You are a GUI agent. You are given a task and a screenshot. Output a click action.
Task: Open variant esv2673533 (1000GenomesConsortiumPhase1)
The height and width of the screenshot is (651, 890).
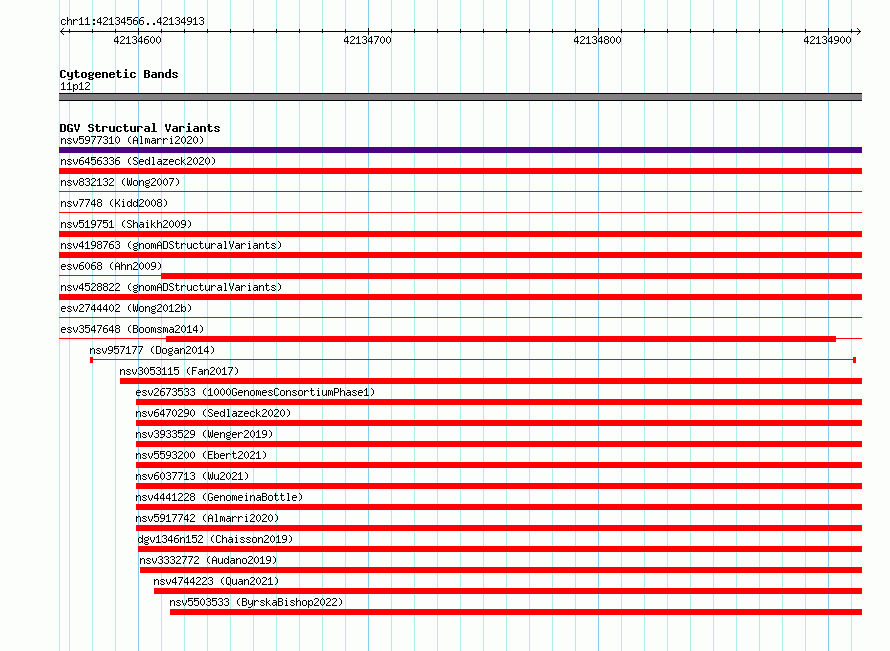(255, 392)
